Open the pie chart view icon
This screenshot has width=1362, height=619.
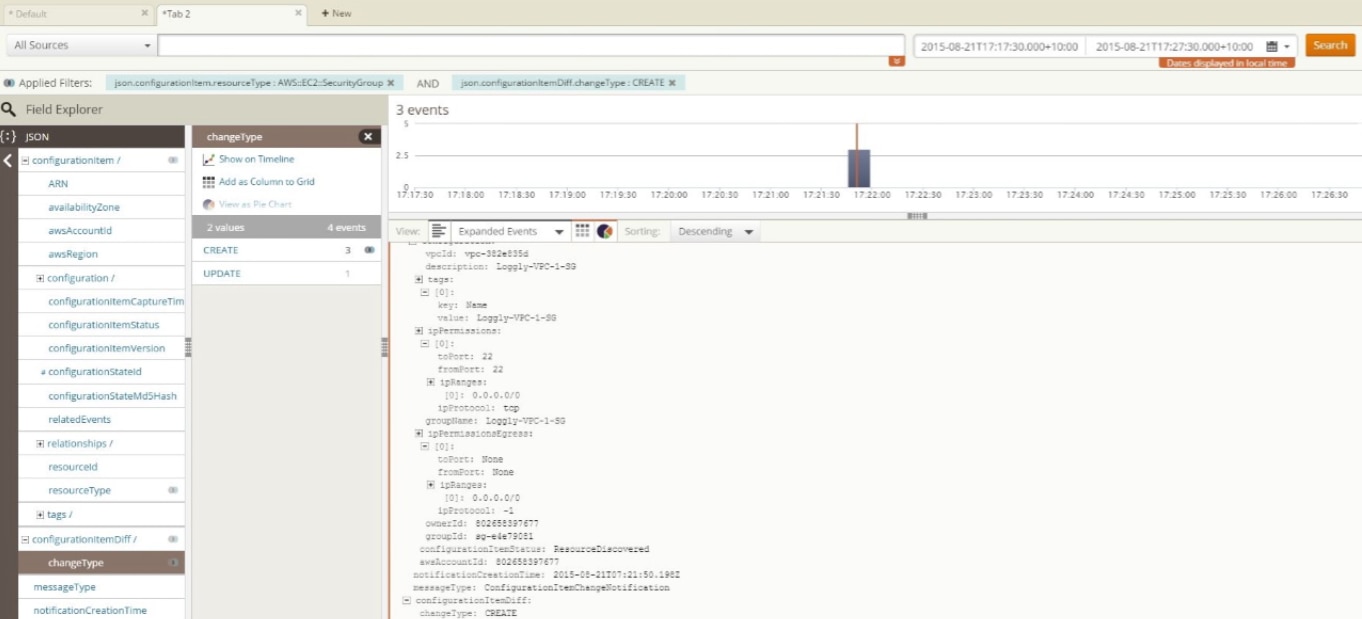click(x=605, y=231)
